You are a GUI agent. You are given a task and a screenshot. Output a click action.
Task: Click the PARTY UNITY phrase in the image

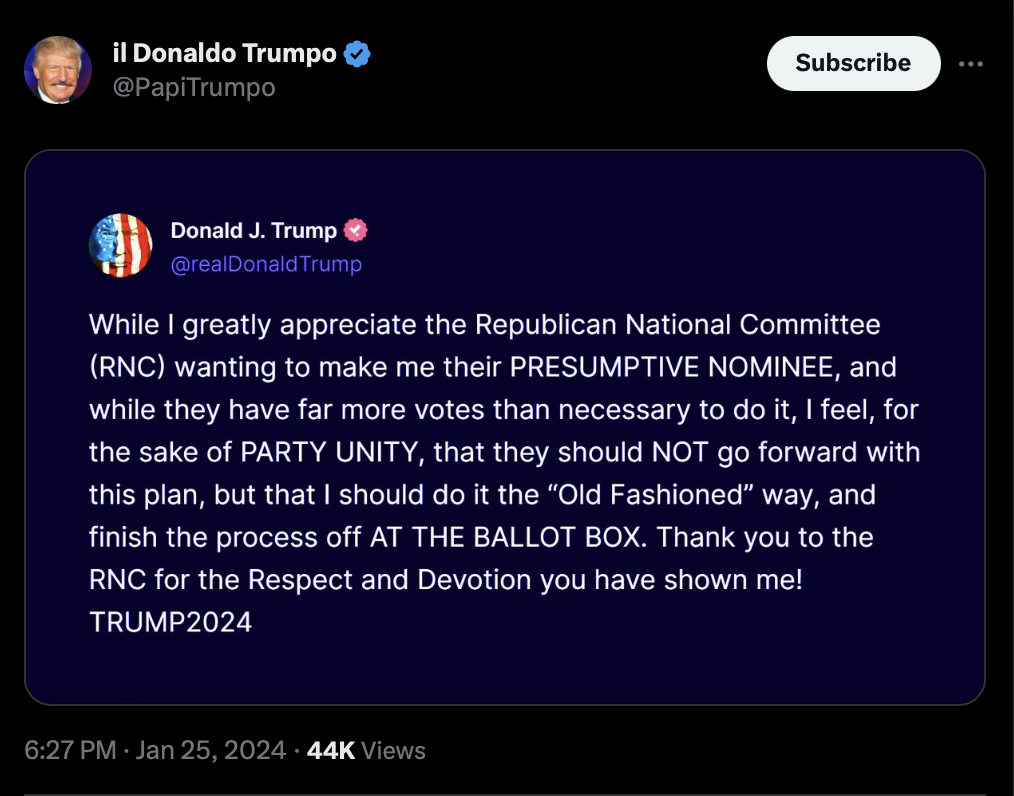click(x=329, y=452)
